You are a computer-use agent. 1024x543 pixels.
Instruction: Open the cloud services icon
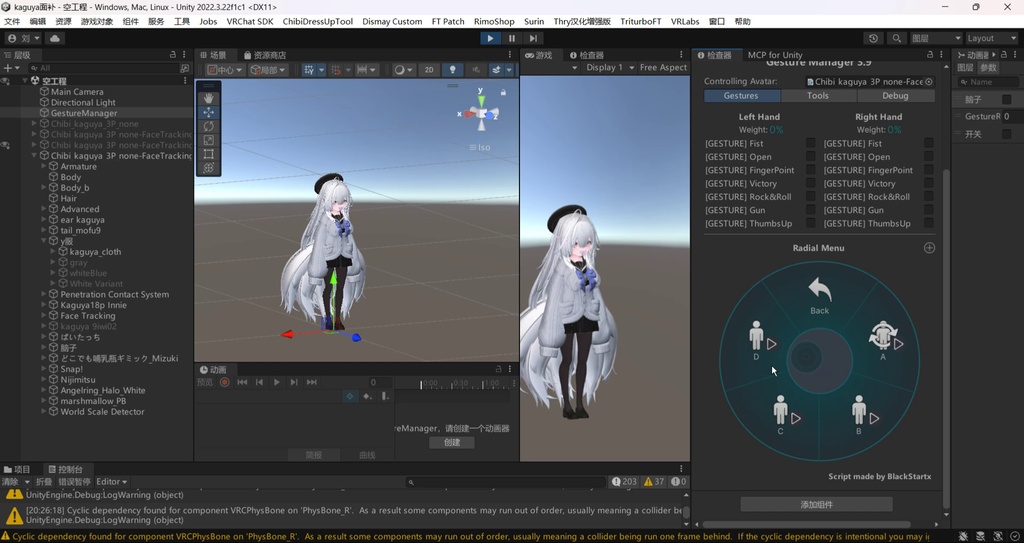click(x=55, y=39)
